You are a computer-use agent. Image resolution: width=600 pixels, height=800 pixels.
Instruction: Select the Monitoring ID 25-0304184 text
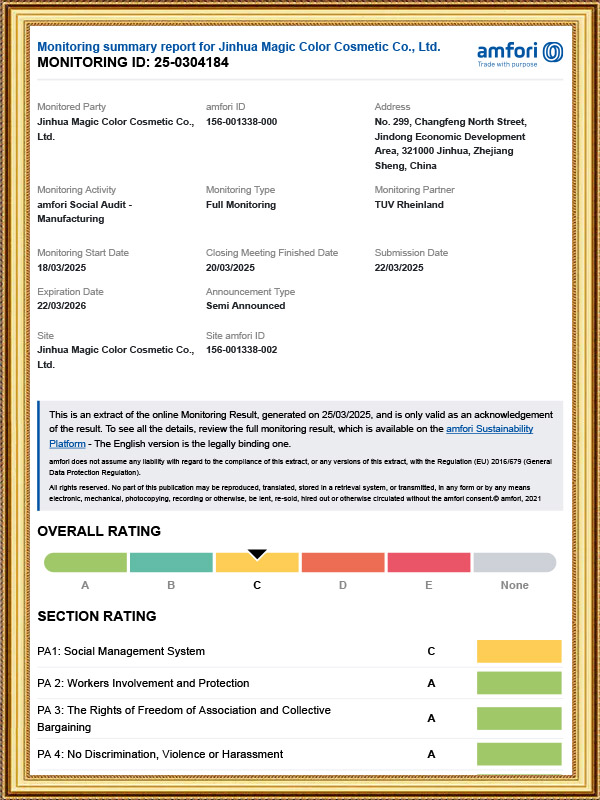point(133,63)
